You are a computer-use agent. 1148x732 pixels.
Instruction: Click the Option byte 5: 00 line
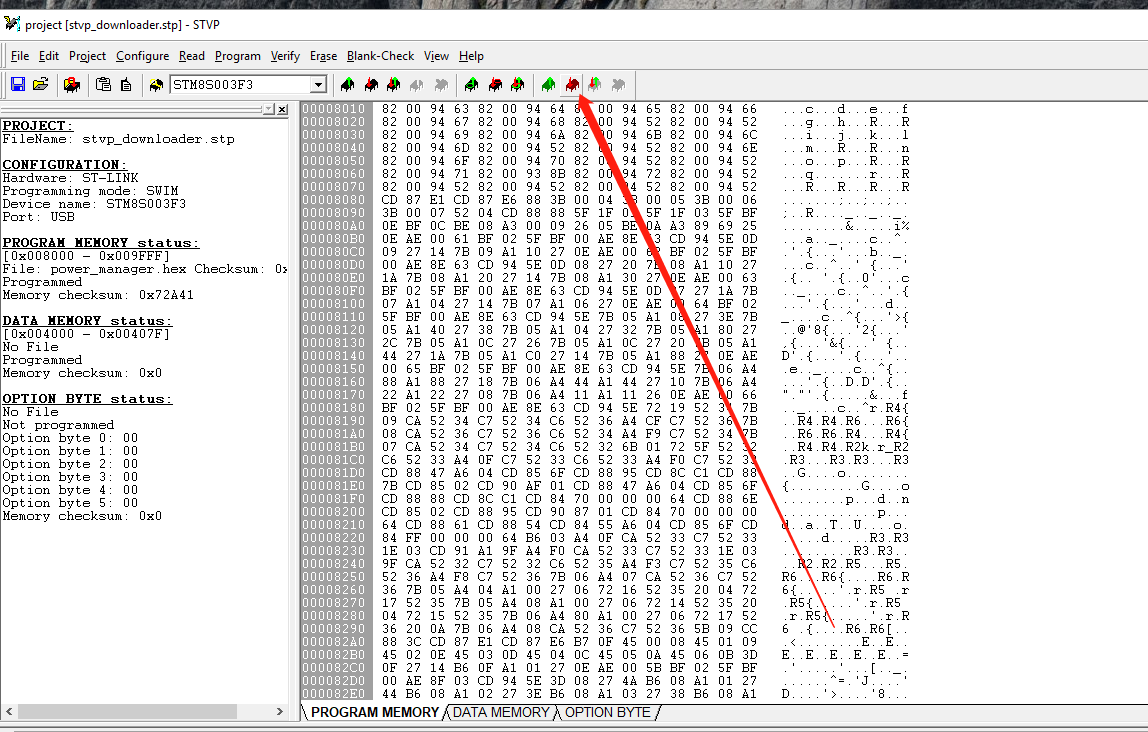click(70, 503)
